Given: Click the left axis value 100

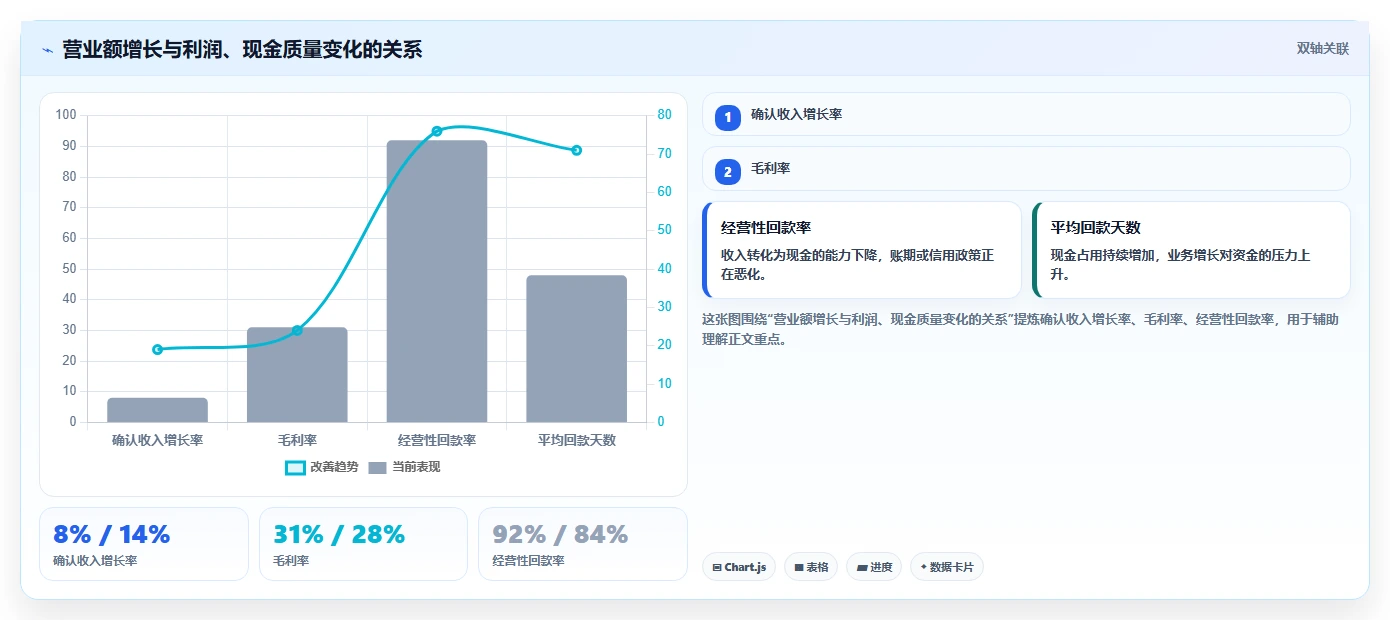Looking at the screenshot, I should (x=66, y=115).
